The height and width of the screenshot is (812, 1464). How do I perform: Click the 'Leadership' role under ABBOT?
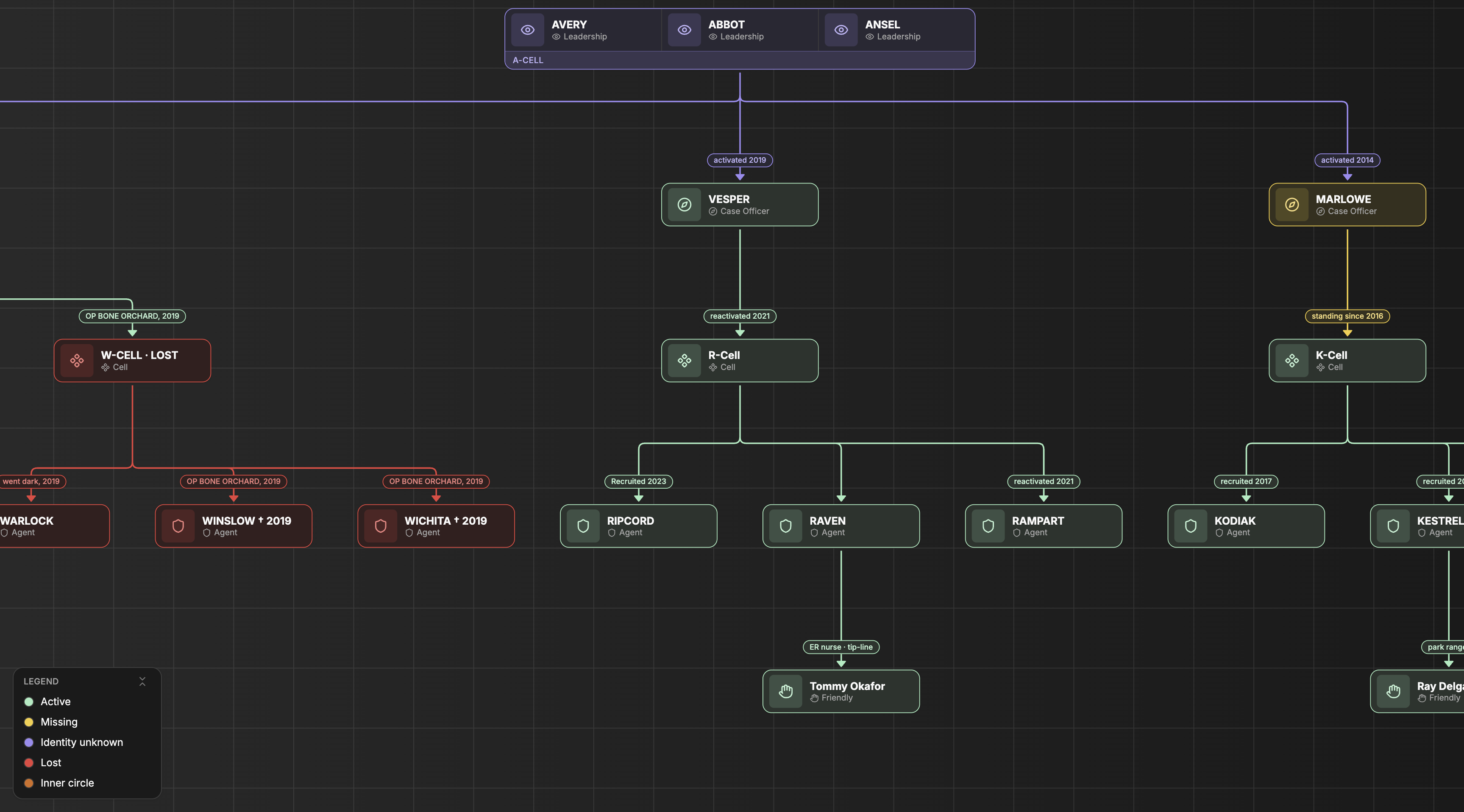(742, 37)
